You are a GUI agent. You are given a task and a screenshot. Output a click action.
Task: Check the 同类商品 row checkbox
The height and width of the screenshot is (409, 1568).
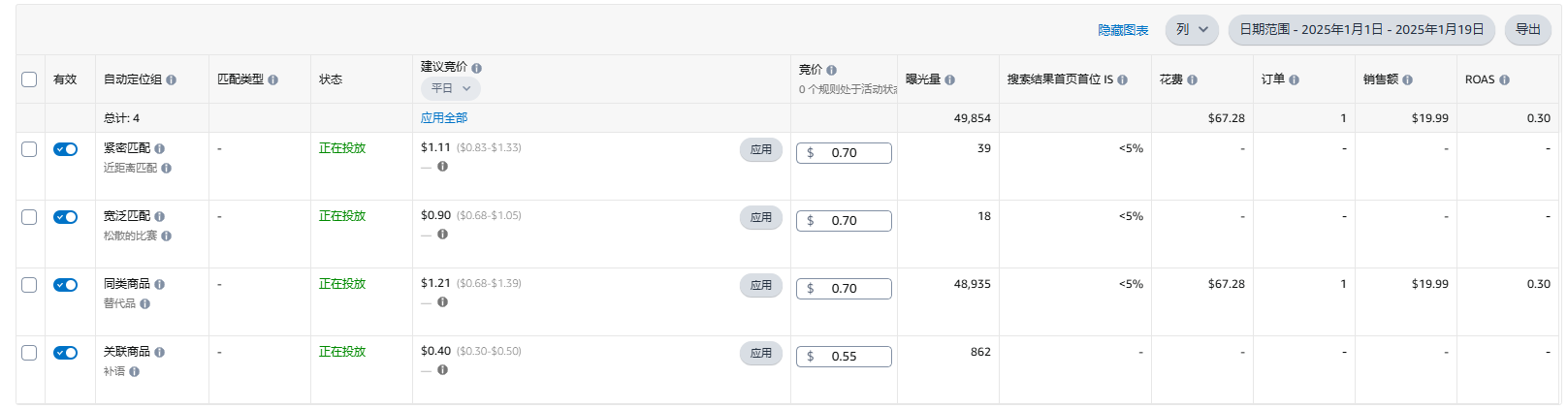[x=29, y=285]
